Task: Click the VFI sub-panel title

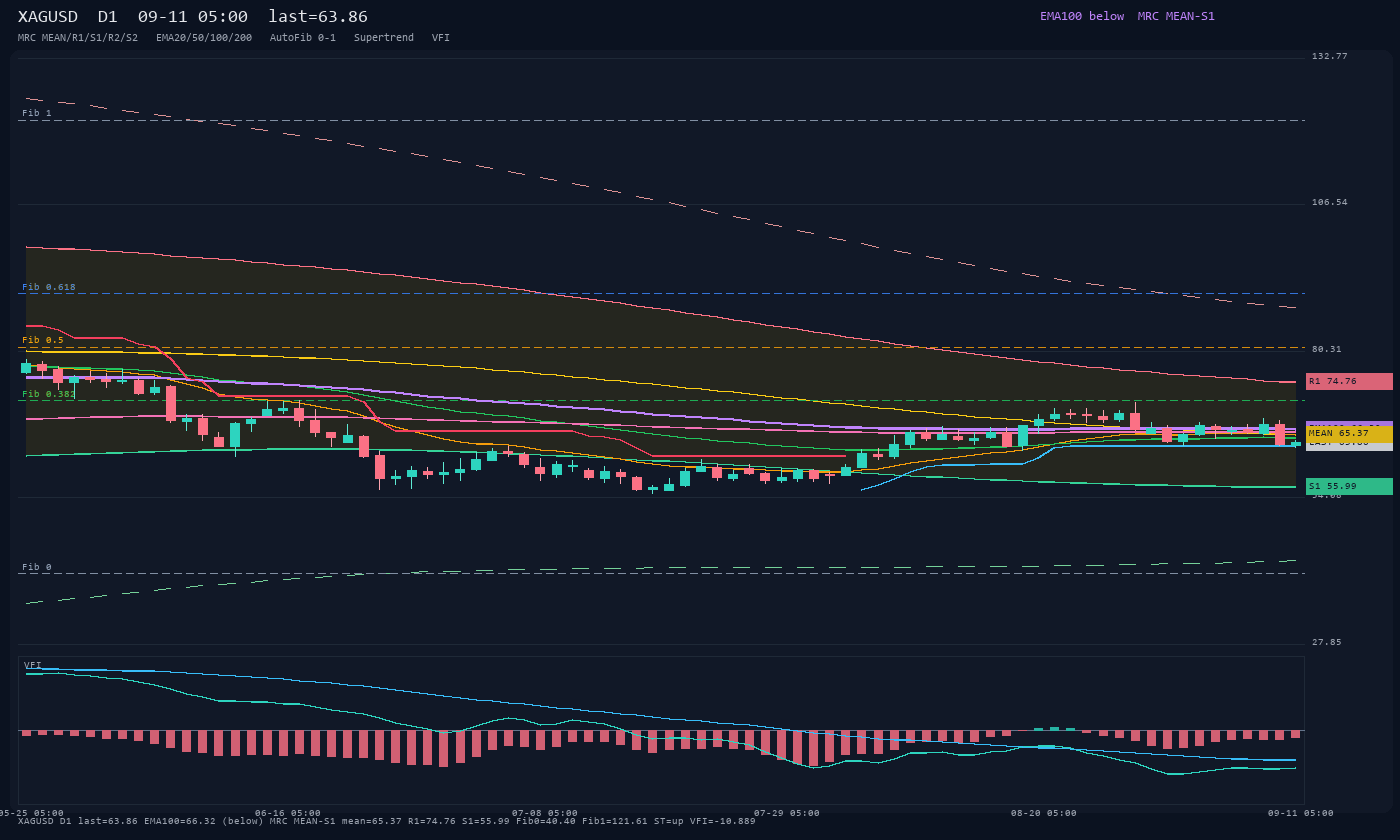Action: coord(33,665)
